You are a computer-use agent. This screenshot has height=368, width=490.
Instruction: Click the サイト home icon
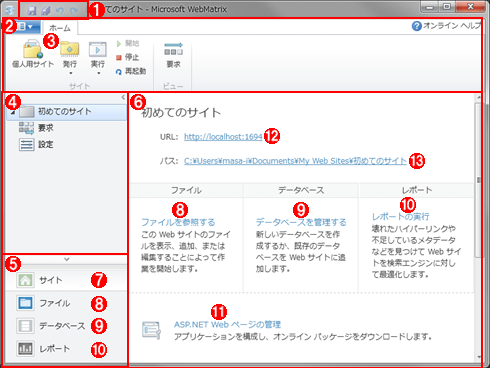(25, 280)
